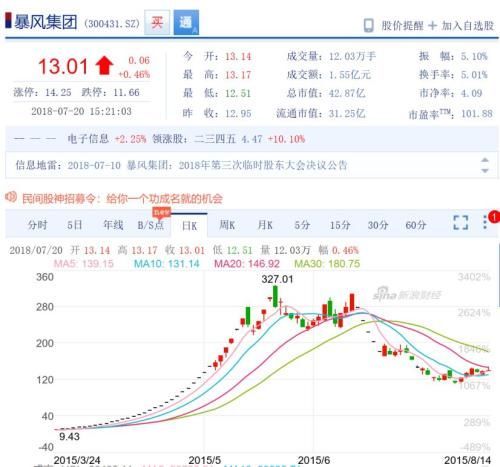Switch to the 60分 minute chart tab
This screenshot has height=467, width=500.
[x=416, y=225]
